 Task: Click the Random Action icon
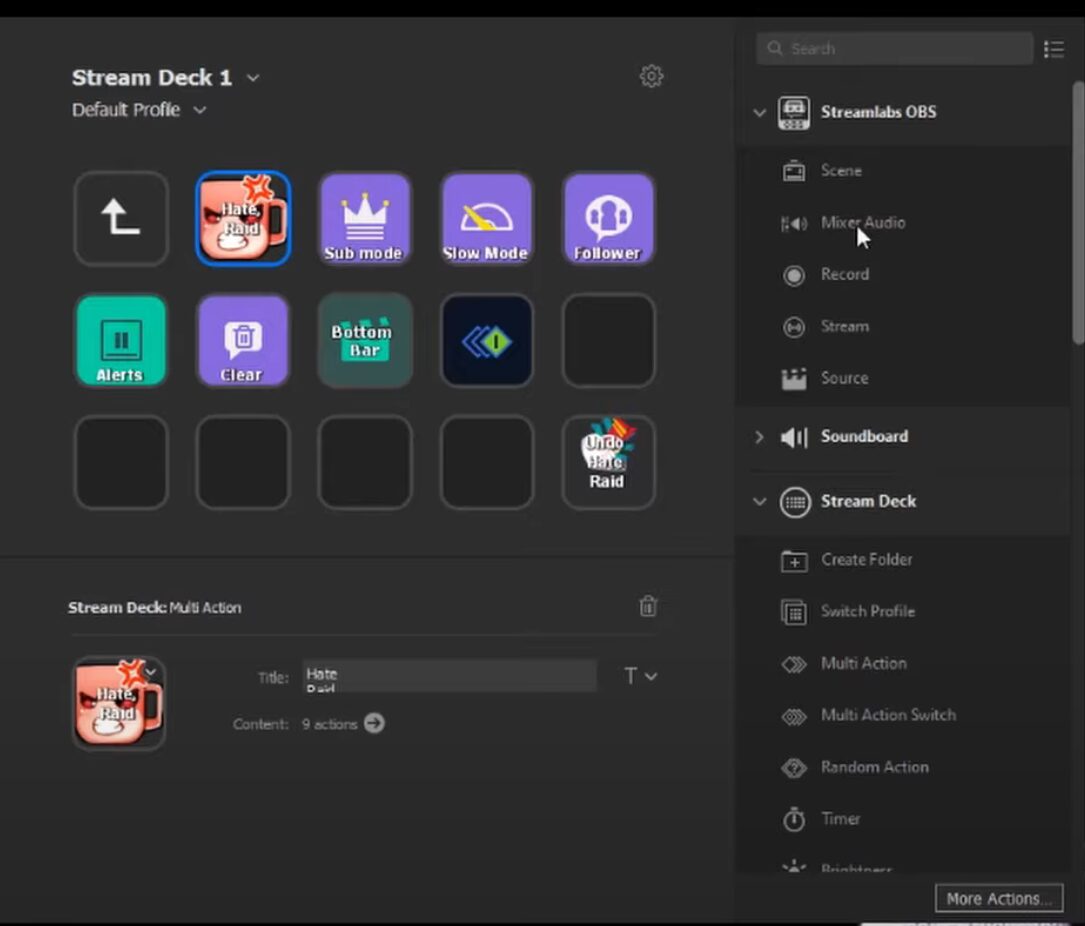[794, 768]
